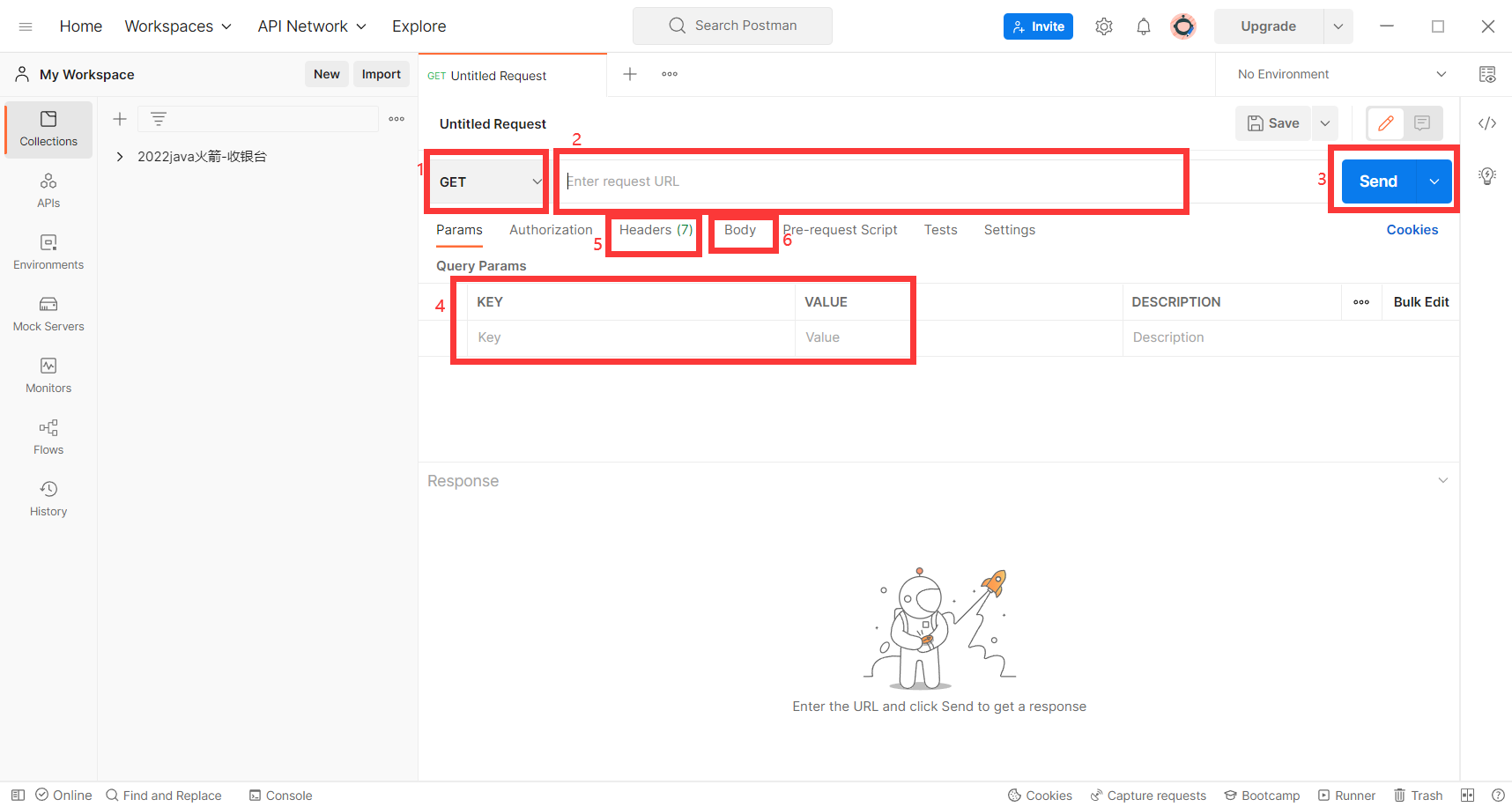The image size is (1512, 807).
Task: Collapse the Response pane chevron
Action: (1443, 480)
